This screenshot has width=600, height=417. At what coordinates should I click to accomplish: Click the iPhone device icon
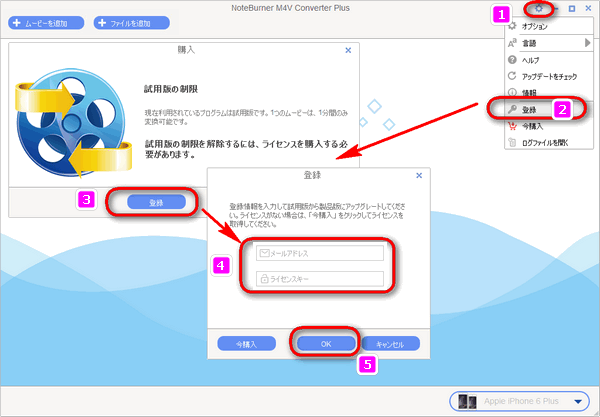467,401
